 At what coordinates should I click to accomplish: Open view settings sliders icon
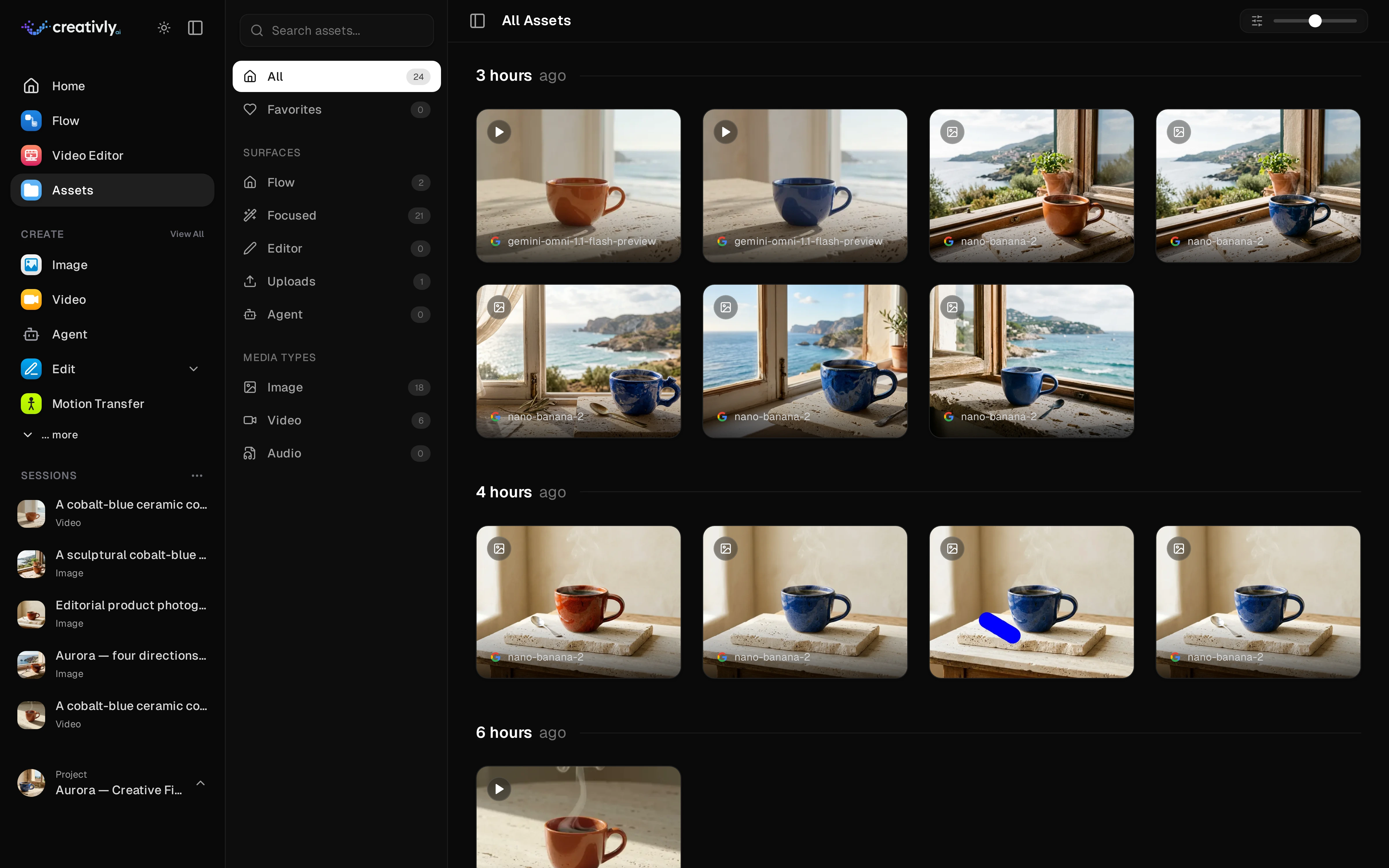[x=1257, y=21]
